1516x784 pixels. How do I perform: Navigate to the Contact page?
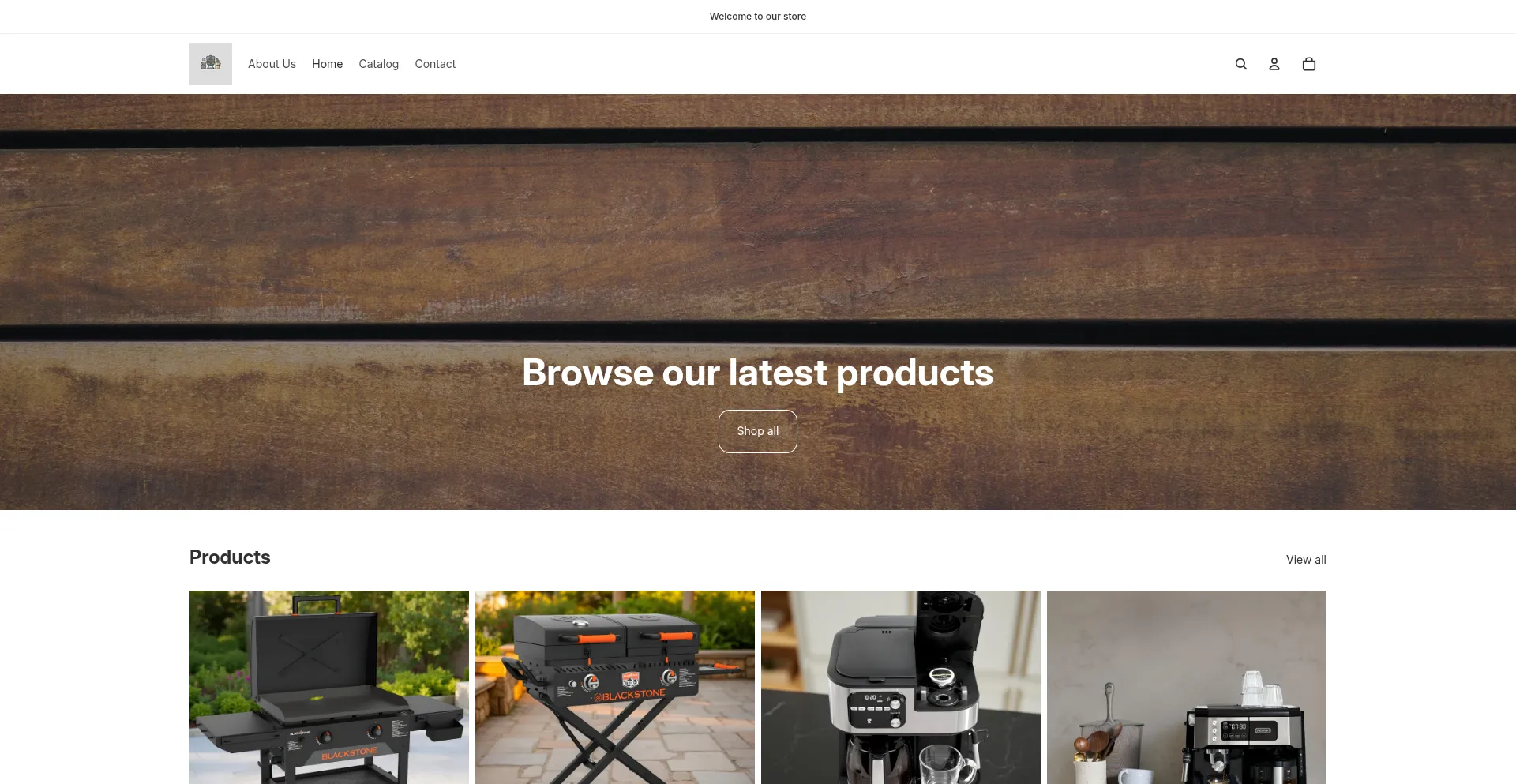click(x=435, y=64)
